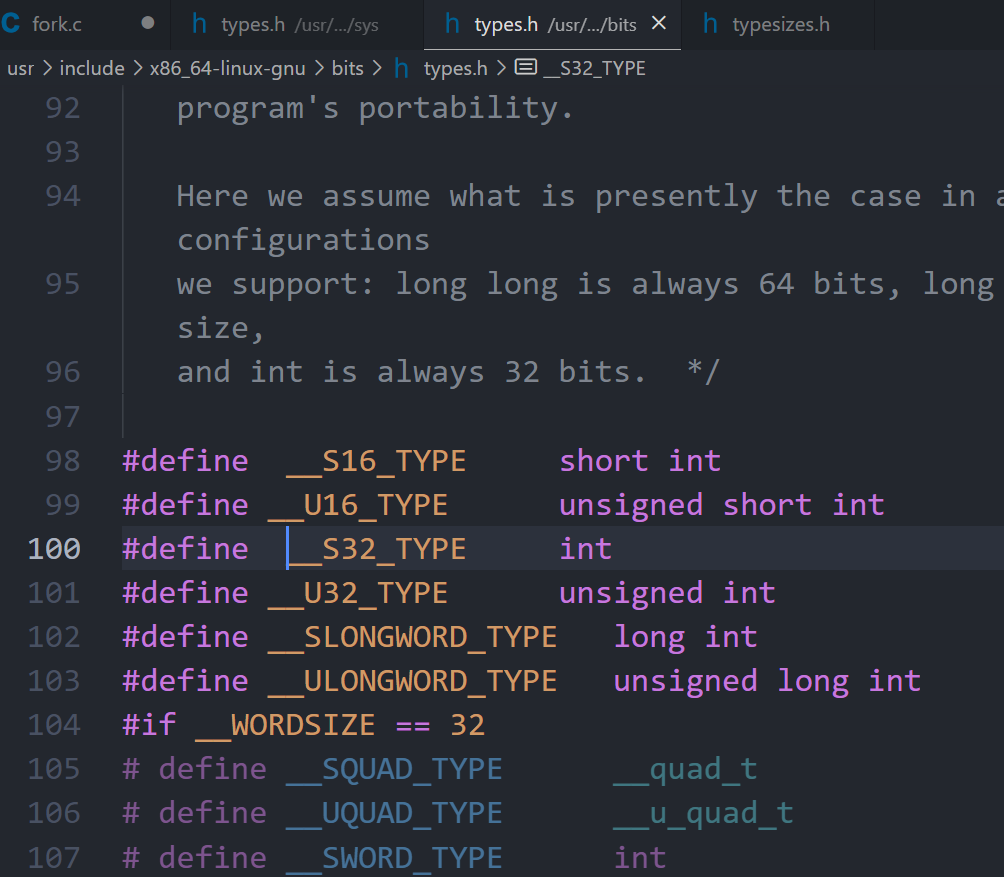Click on '__S16_TYPE' macro name

(x=376, y=461)
